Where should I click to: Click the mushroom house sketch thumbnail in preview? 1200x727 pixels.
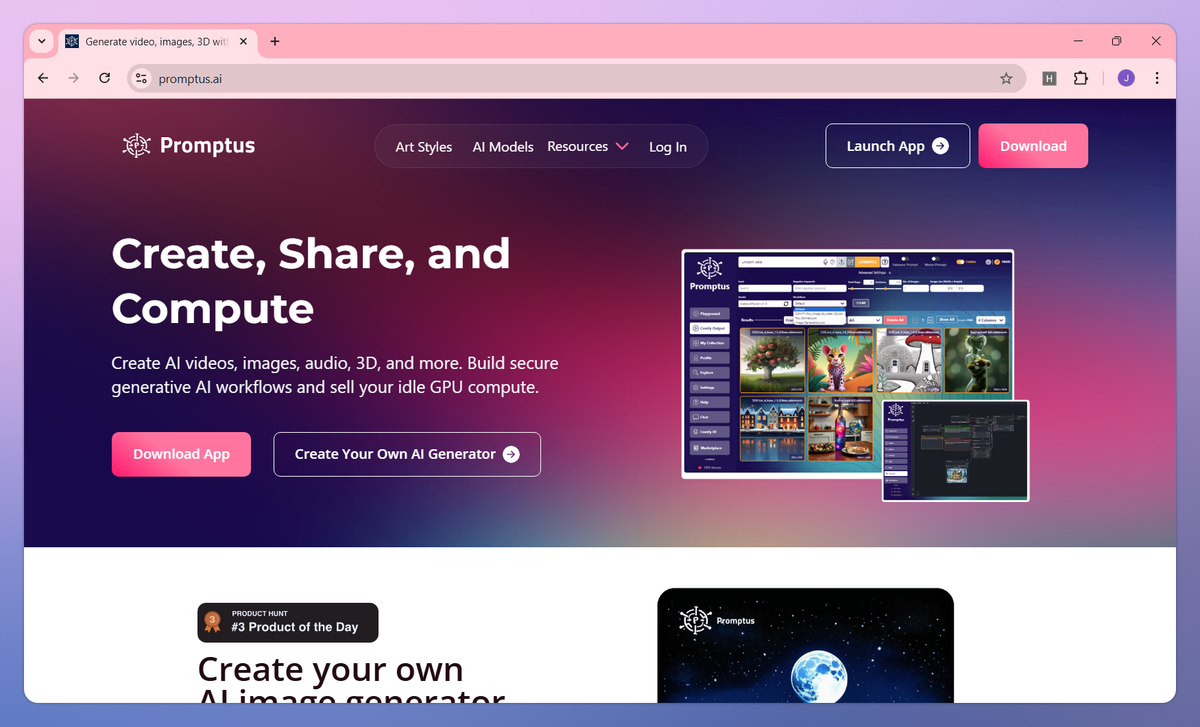coord(908,359)
